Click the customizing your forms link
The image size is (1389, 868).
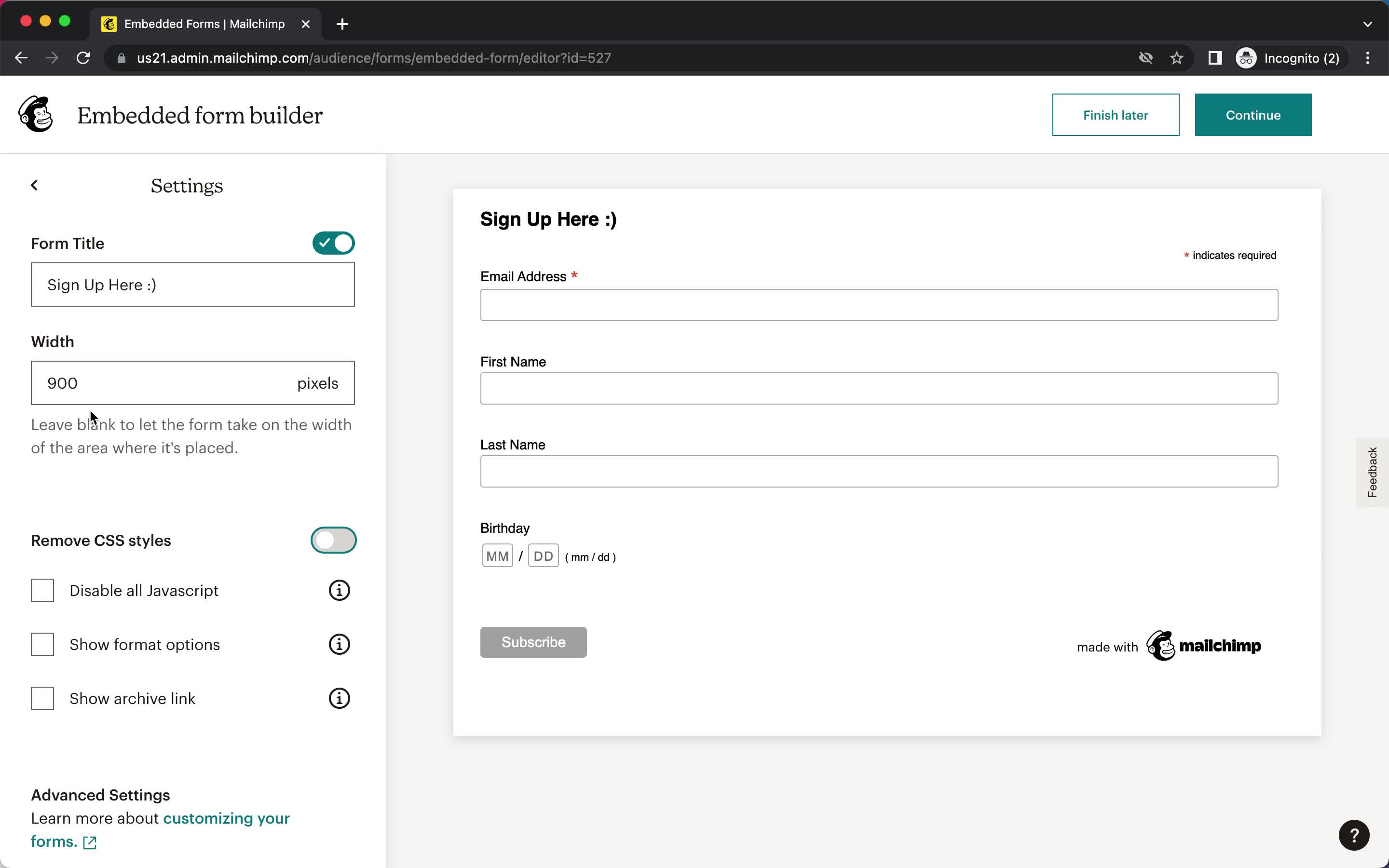(160, 830)
